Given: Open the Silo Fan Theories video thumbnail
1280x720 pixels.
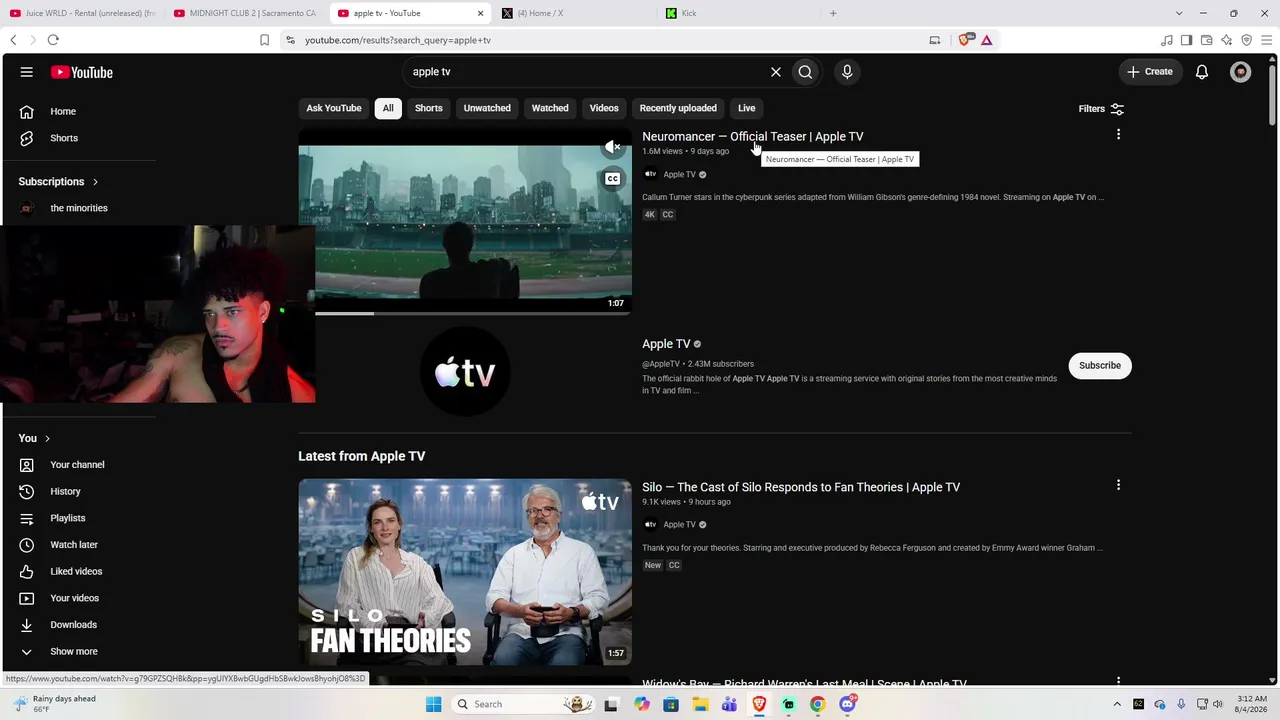Looking at the screenshot, I should [x=465, y=572].
